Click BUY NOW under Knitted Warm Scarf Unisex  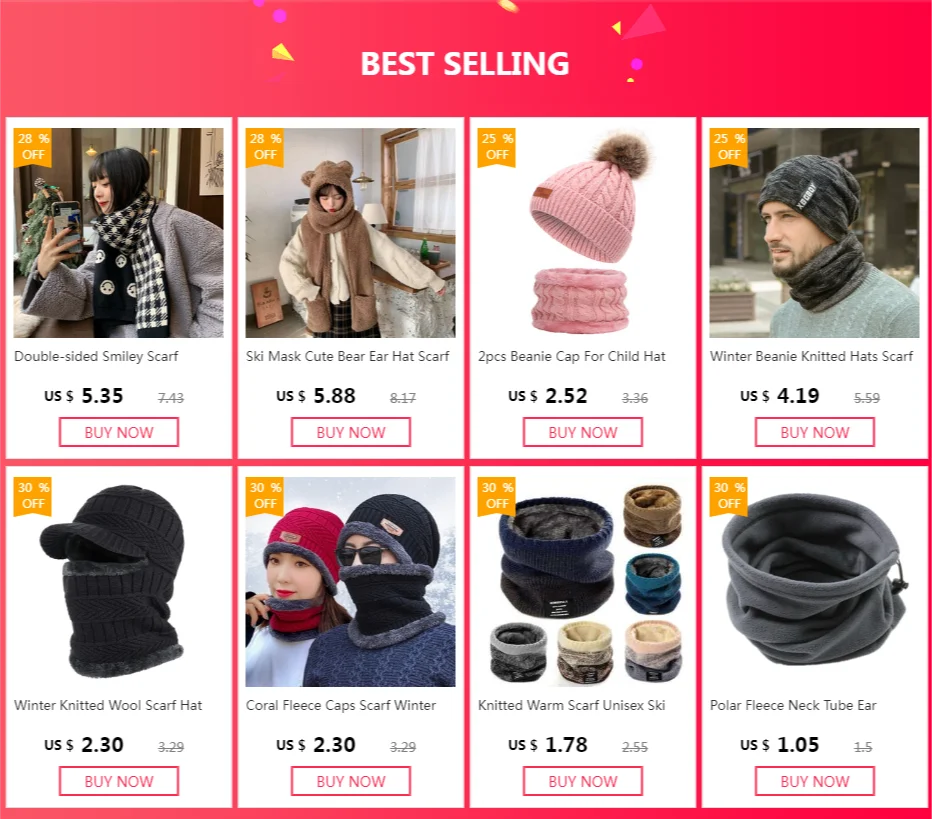(582, 781)
